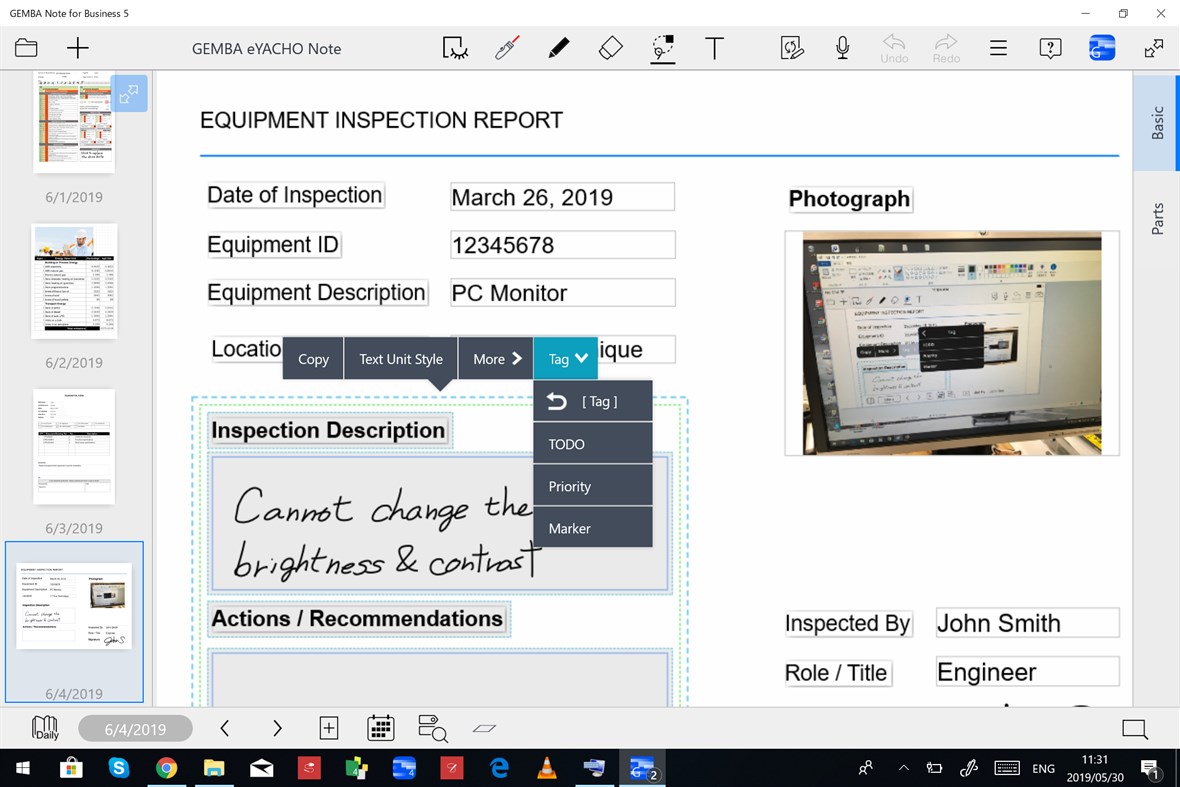Open the Text insertion tool
This screenshot has height=787, width=1180.
[x=715, y=47]
